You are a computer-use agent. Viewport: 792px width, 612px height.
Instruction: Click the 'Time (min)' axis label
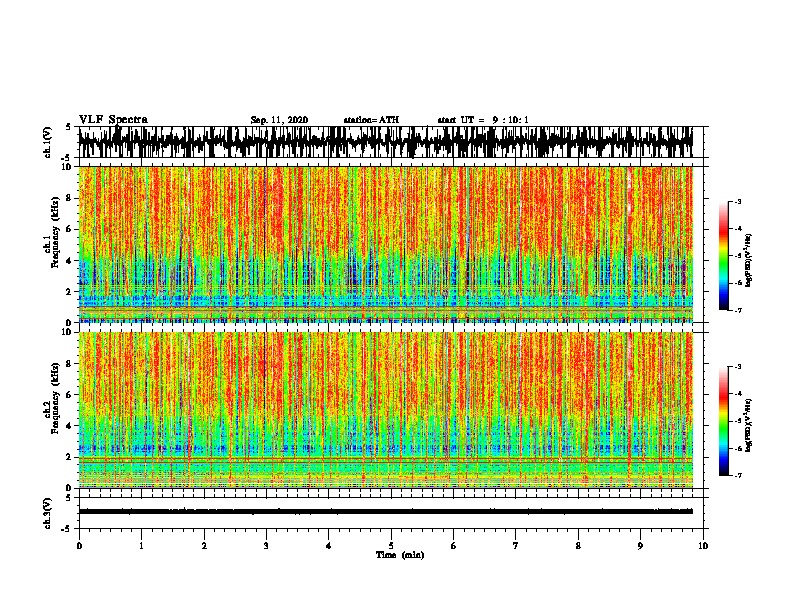coord(400,555)
